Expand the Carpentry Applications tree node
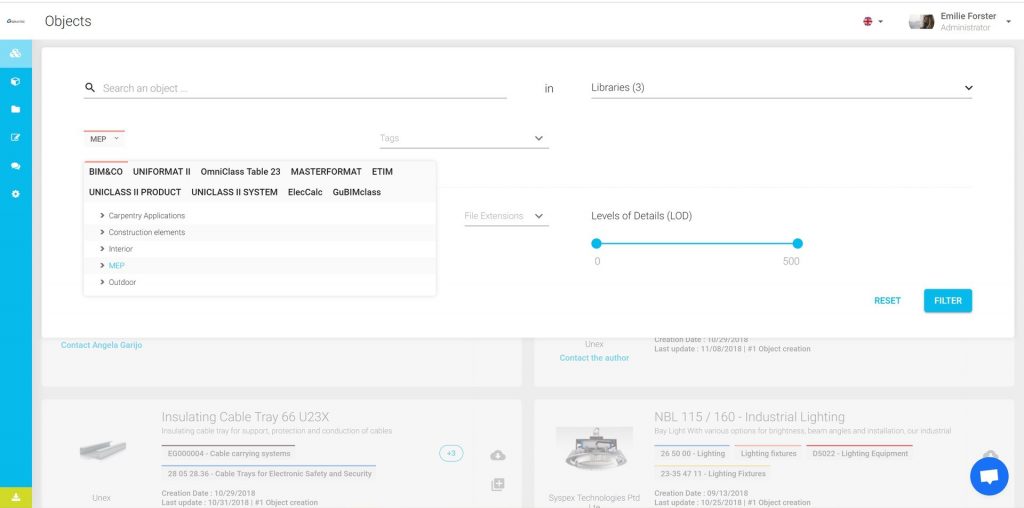1024x508 pixels. point(103,216)
